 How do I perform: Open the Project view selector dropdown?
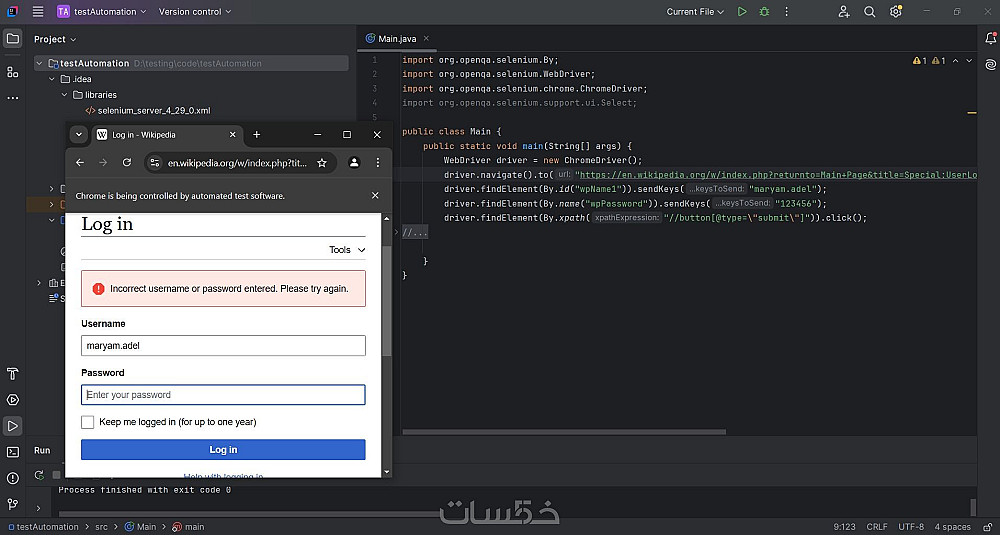coord(55,39)
